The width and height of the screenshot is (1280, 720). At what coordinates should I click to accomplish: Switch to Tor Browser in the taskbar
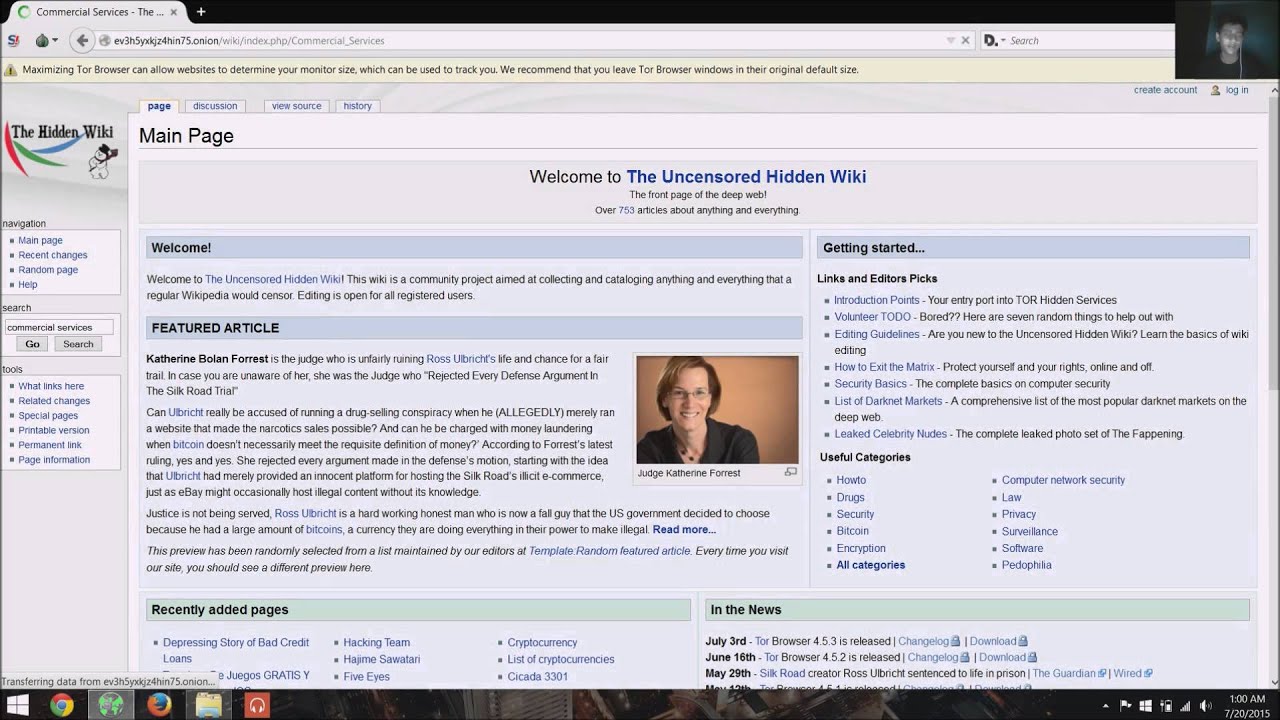pos(110,705)
